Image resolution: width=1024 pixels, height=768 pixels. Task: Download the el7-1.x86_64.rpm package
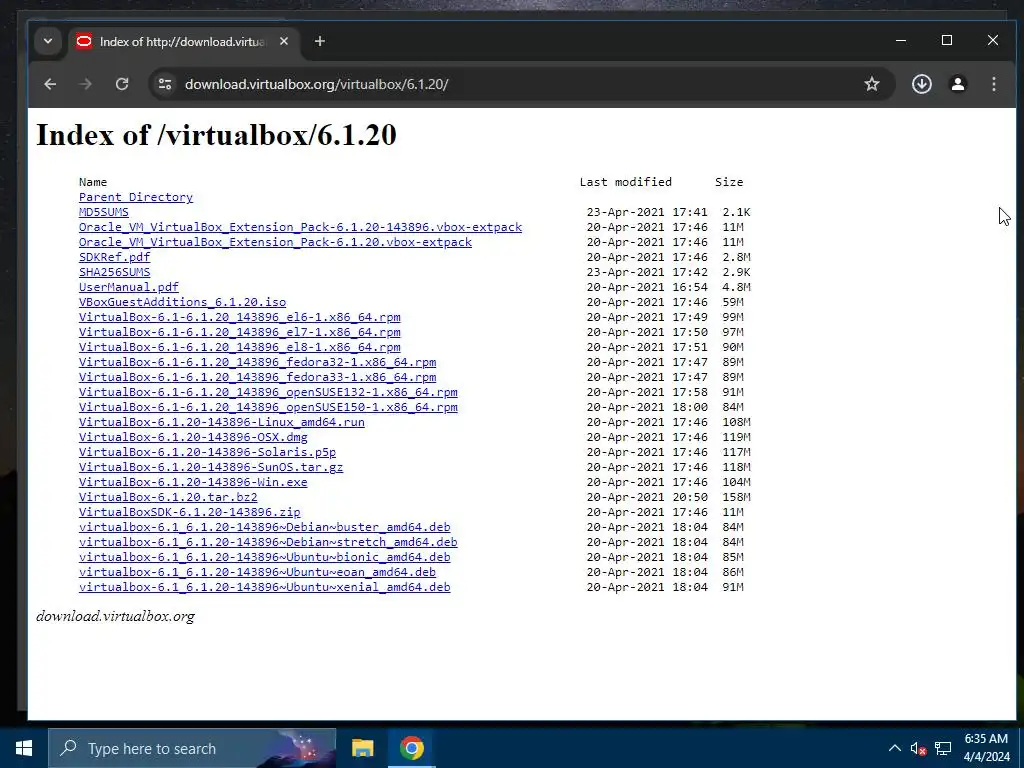(x=240, y=332)
